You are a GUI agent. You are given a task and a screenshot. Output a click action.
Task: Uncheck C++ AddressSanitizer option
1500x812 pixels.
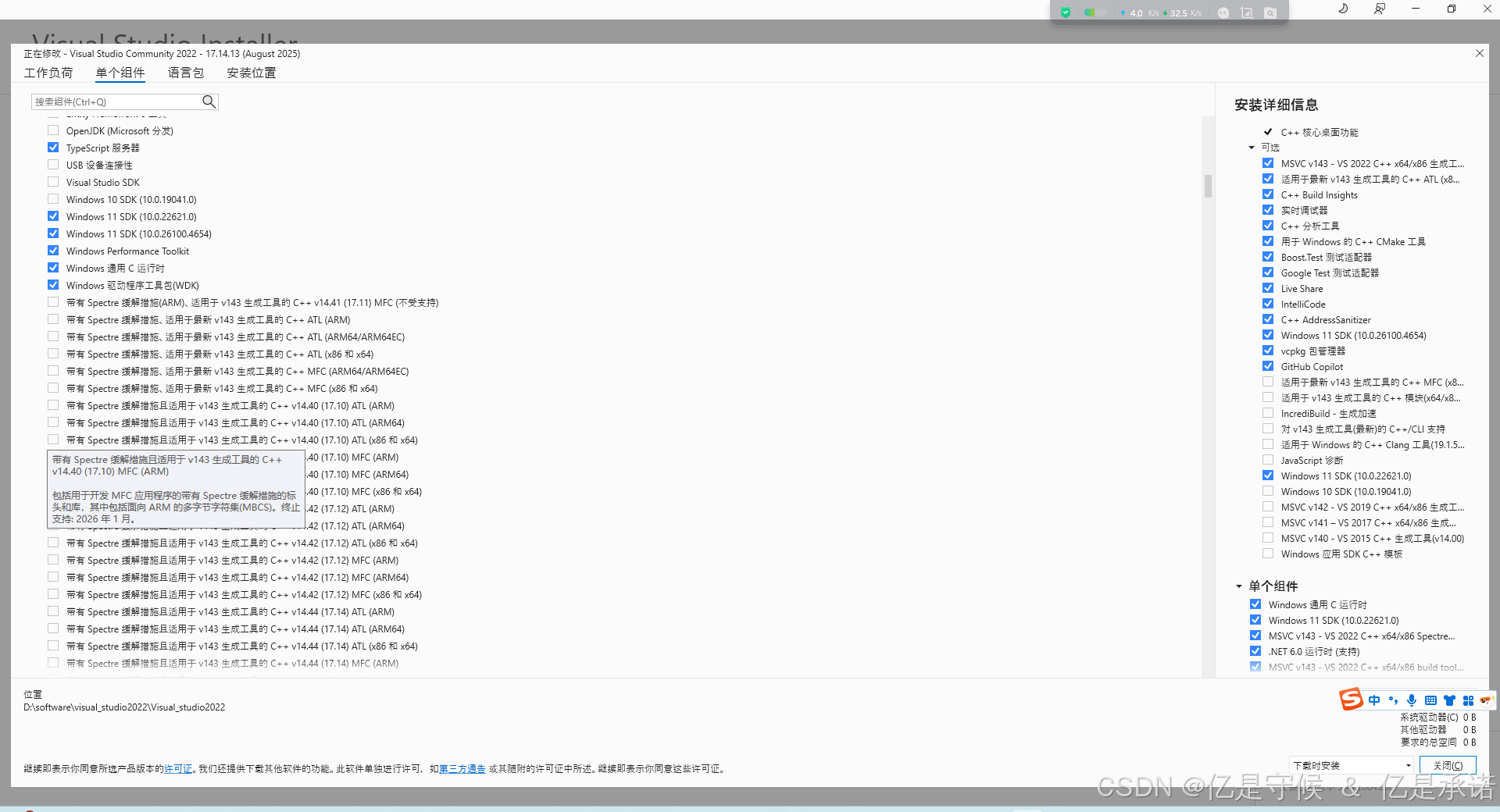(1268, 319)
